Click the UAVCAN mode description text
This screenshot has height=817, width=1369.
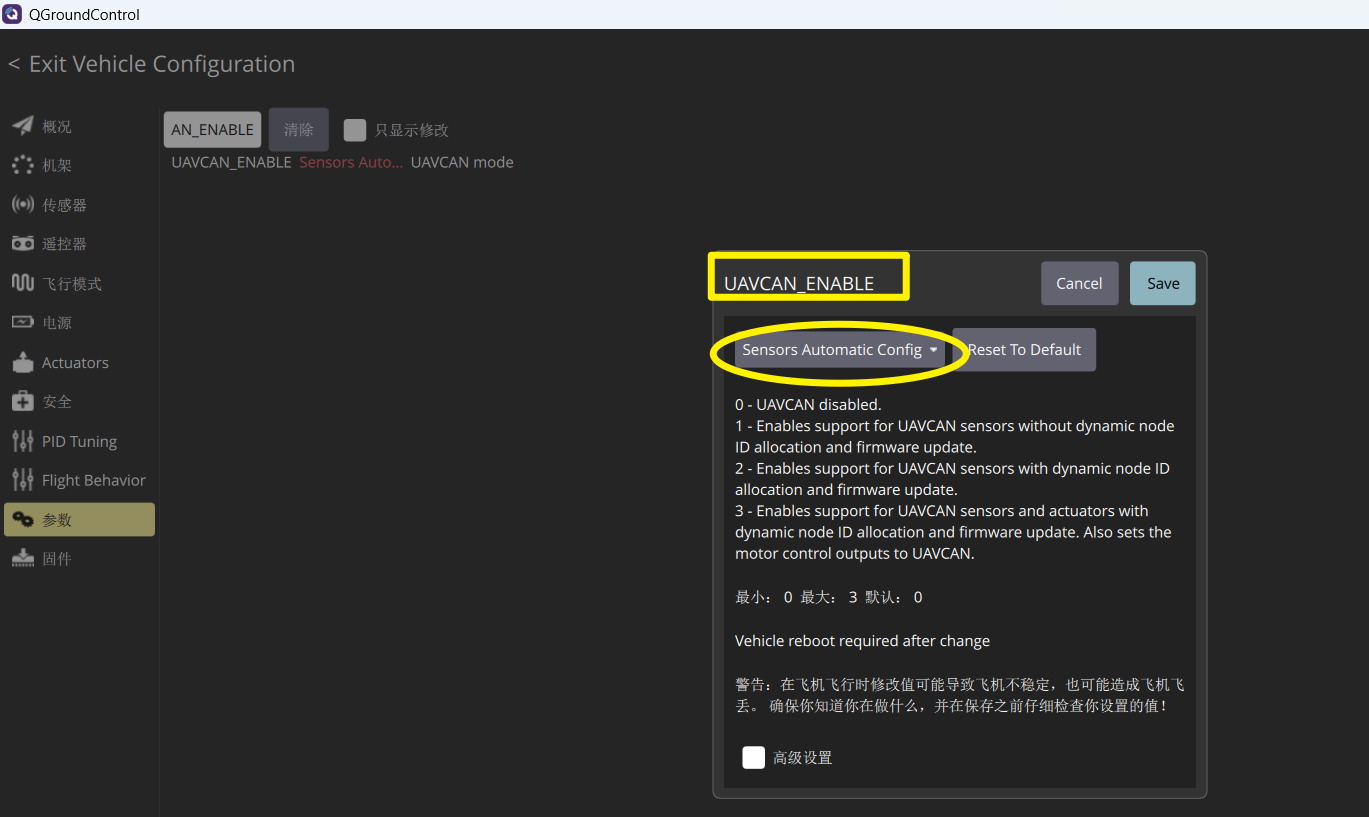click(x=462, y=162)
